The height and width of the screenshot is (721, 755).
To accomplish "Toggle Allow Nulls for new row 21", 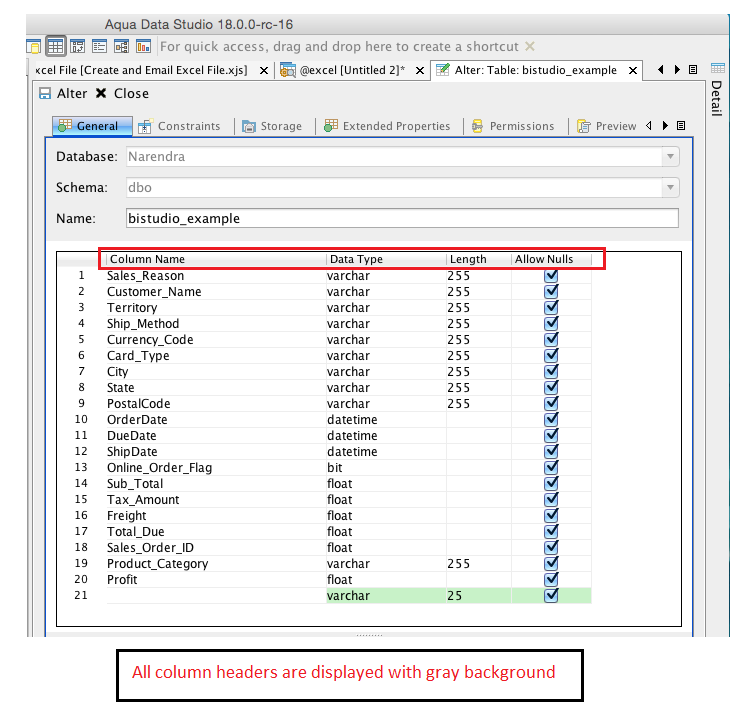I will pyautogui.click(x=551, y=595).
